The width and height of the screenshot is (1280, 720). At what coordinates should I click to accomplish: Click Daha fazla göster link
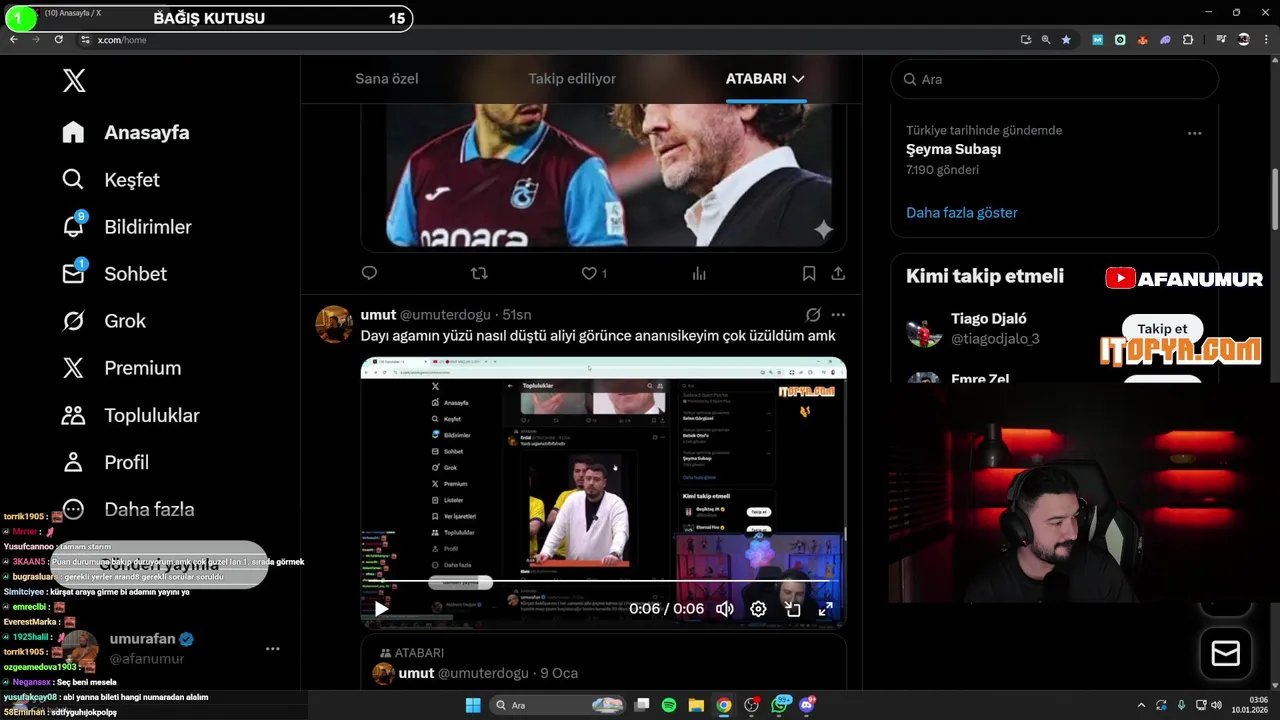[x=962, y=212]
